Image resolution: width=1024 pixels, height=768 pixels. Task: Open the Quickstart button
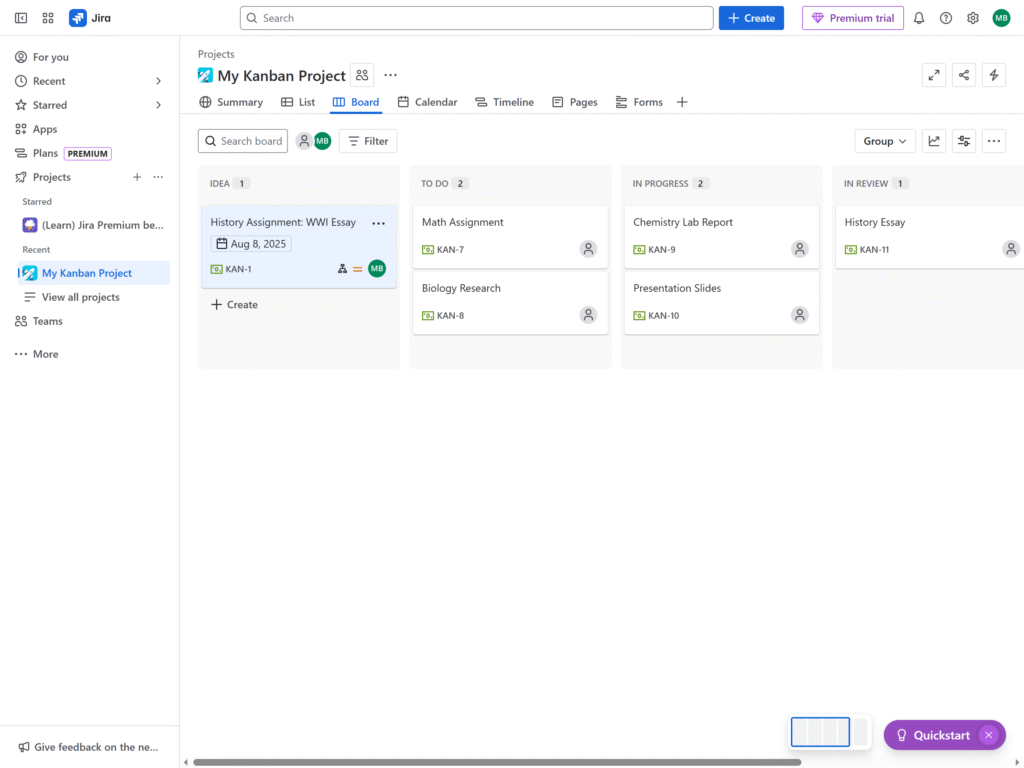935,735
